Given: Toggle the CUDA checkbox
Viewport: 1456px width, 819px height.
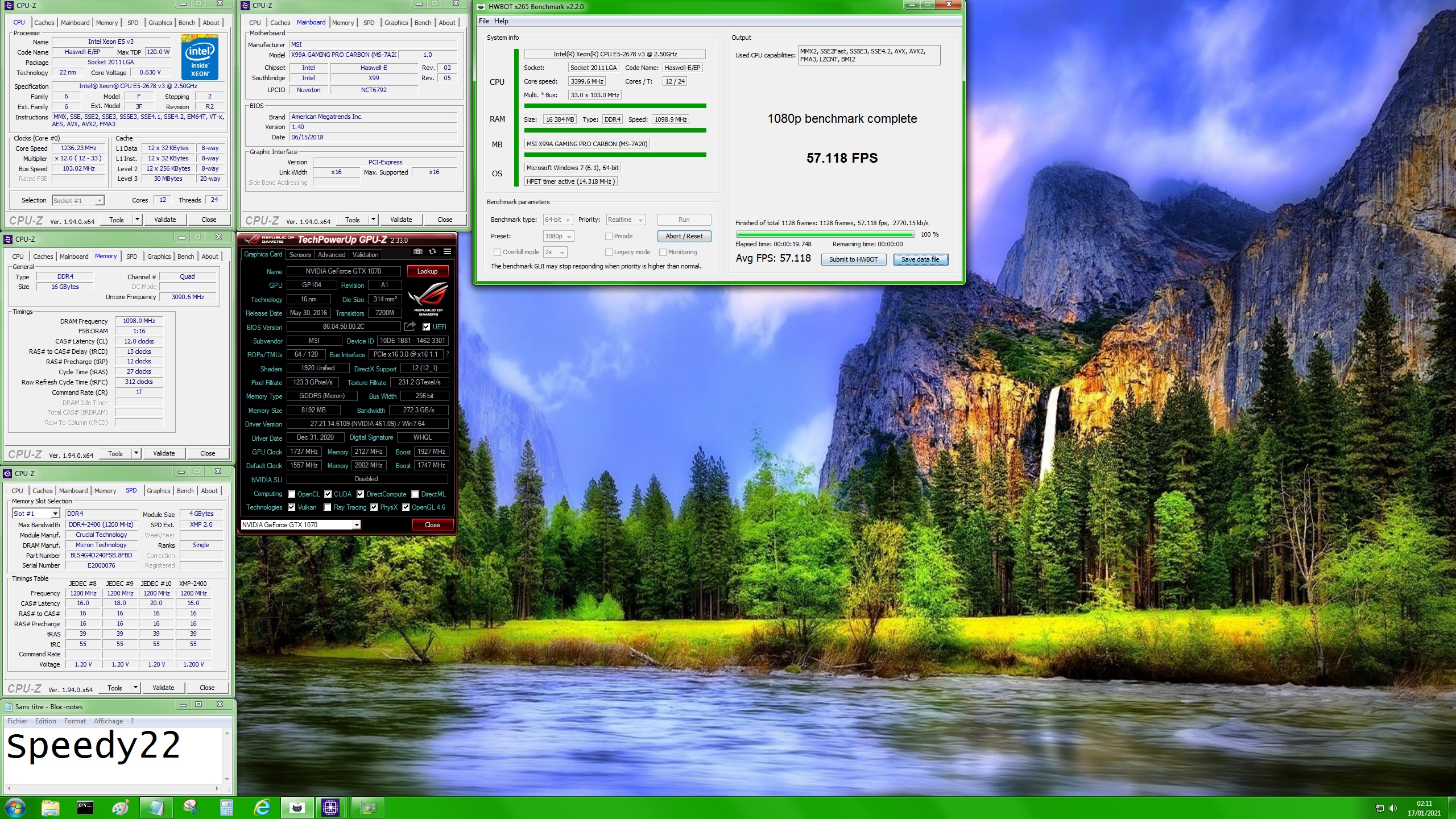Looking at the screenshot, I should [328, 494].
